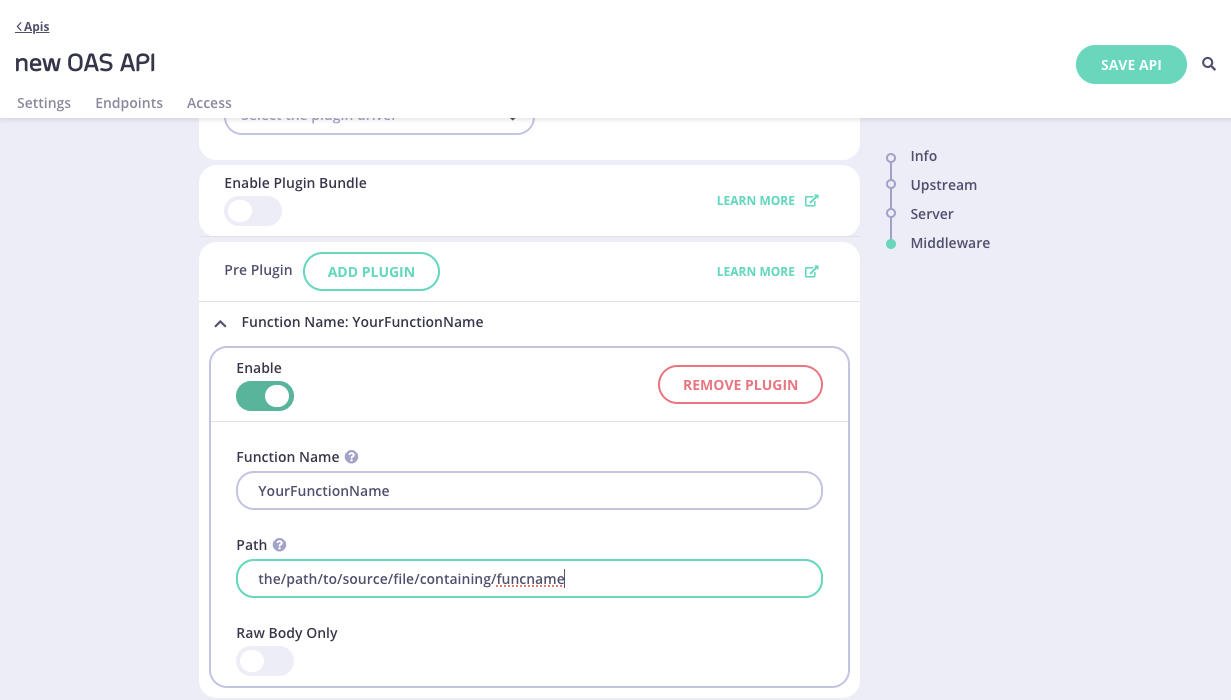Click the help icon beside Function Name
The width and height of the screenshot is (1231, 700).
pyautogui.click(x=352, y=456)
